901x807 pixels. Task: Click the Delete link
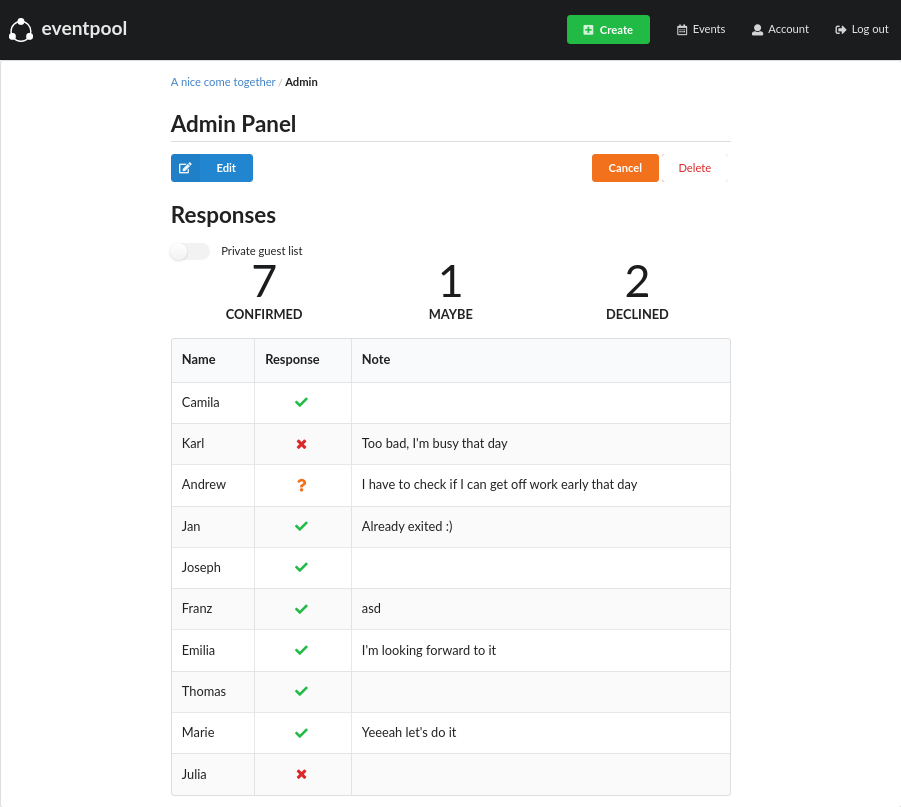click(694, 167)
